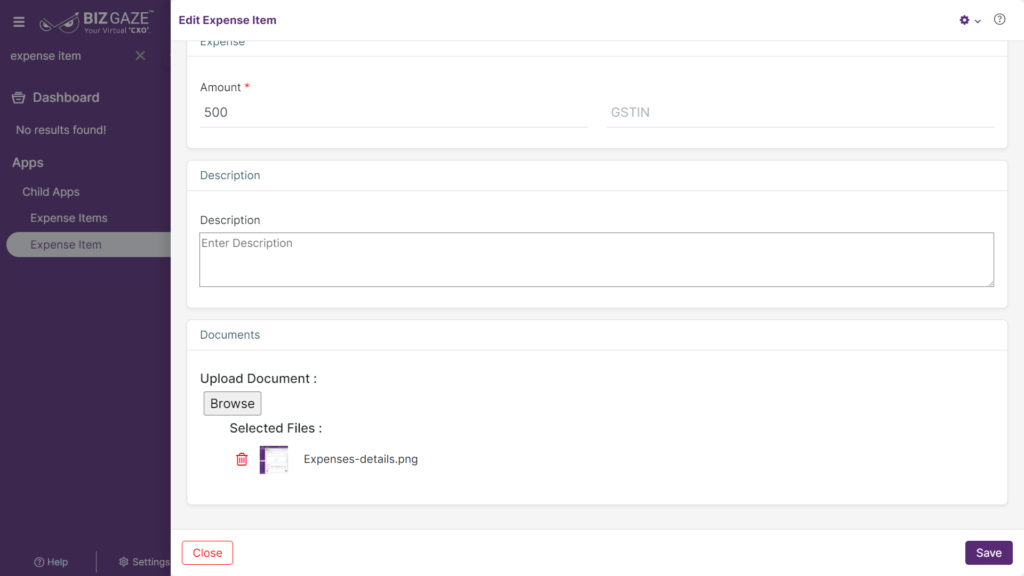1024x576 pixels.
Task: Click the Help icon in sidebar footer
Action: (39, 562)
